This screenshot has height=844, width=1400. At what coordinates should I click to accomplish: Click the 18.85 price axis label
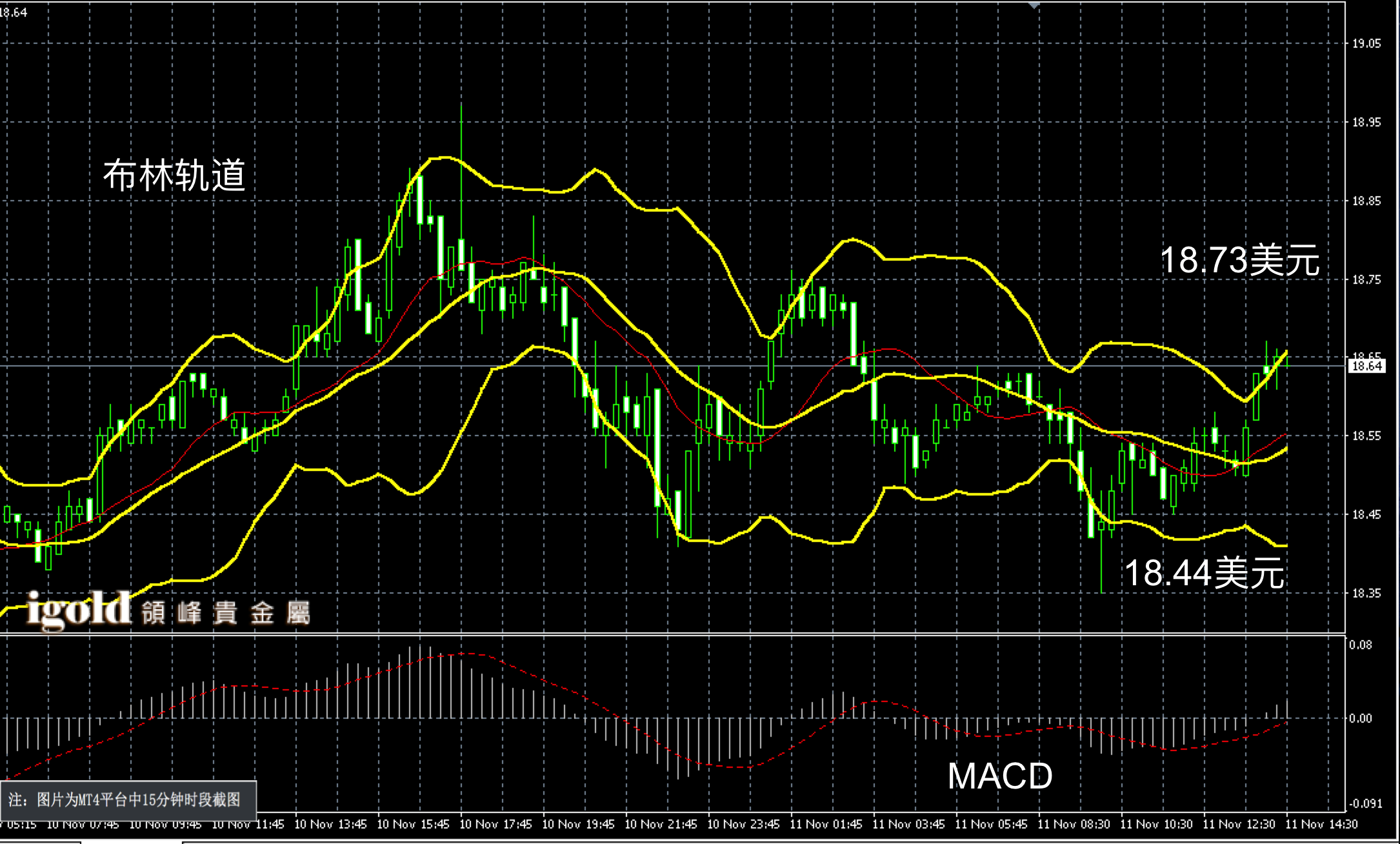tap(1367, 201)
